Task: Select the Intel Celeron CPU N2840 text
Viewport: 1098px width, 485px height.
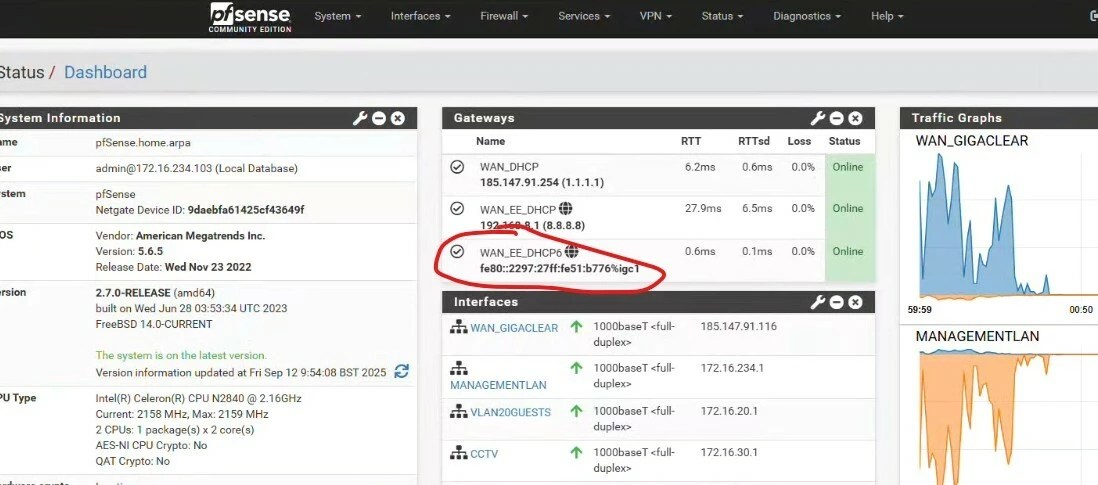Action: click(198, 398)
